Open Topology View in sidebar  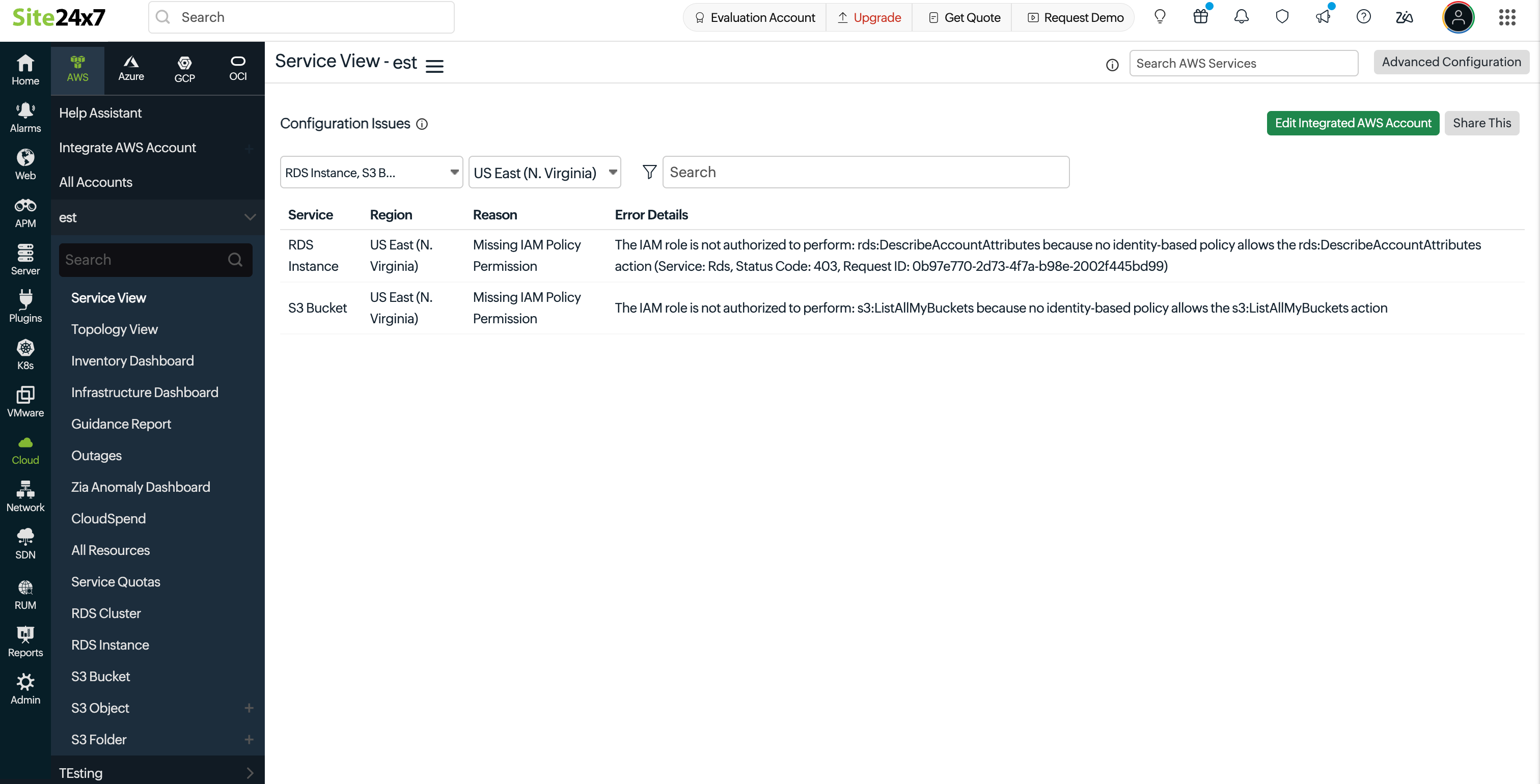(114, 329)
